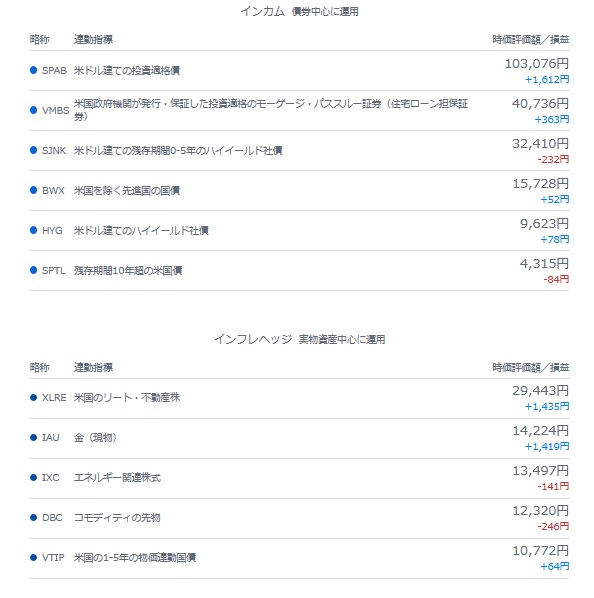594x598 pixels.
Task: Click the 時価評価額/損益 header in income table
Action: click(x=531, y=39)
